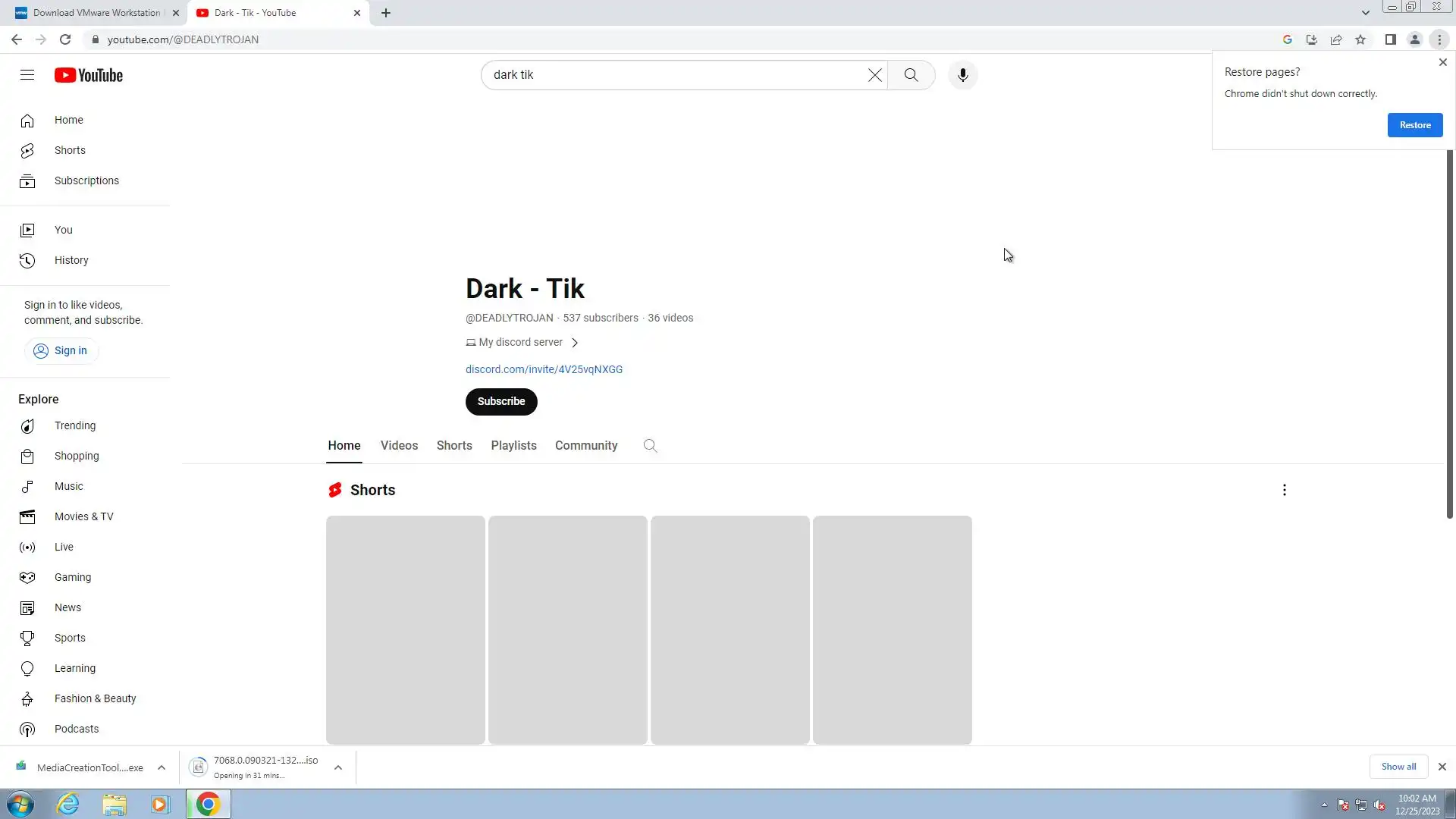Open Shorts in the sidebar
Image resolution: width=1456 pixels, height=819 pixels.
[70, 150]
